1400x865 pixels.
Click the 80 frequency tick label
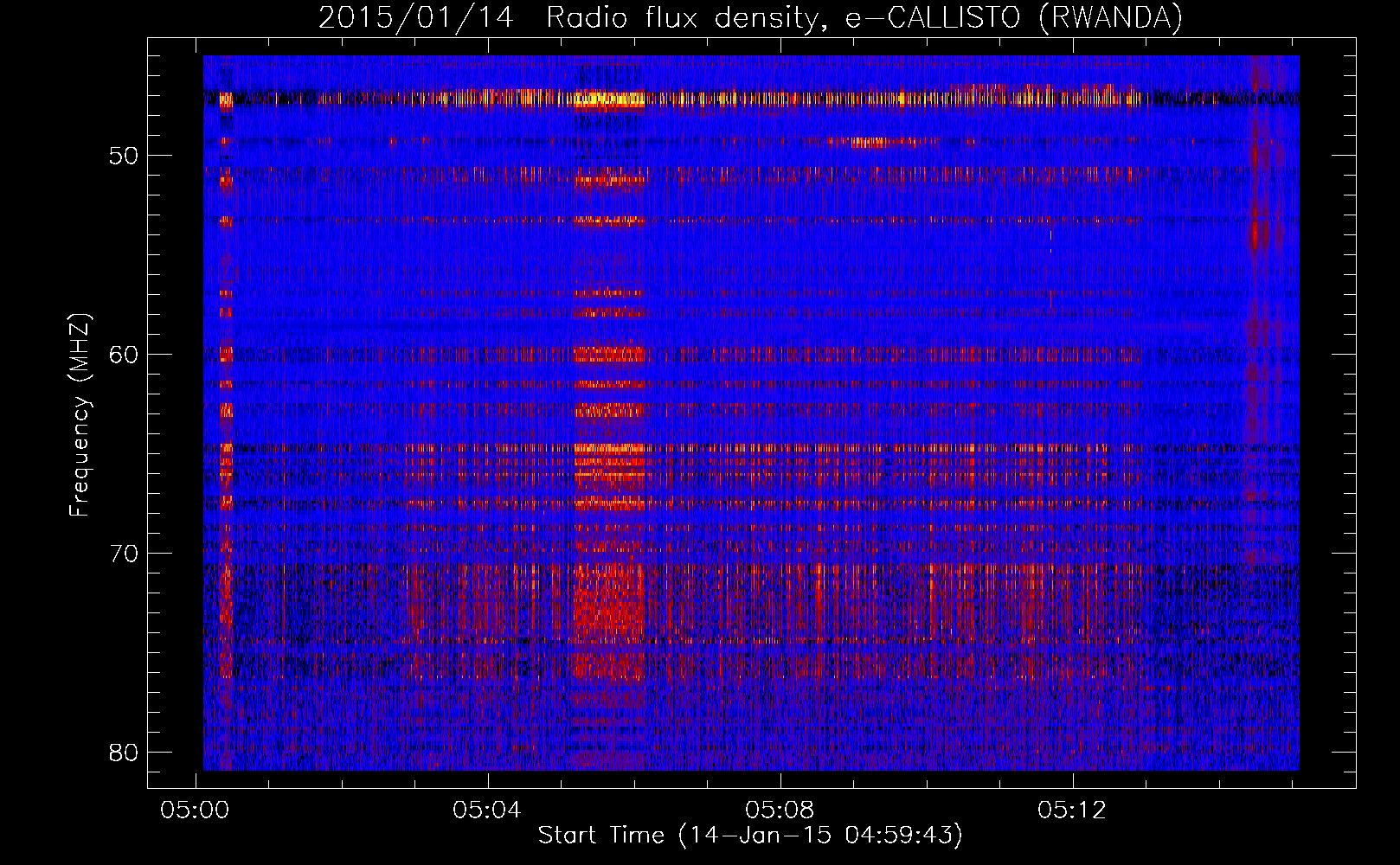[124, 753]
